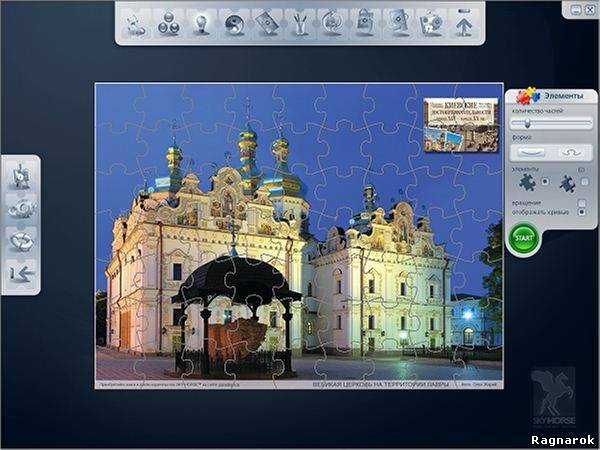The width and height of the screenshot is (600, 450).
Task: Click the lifebuoy help icon
Action: [332, 23]
